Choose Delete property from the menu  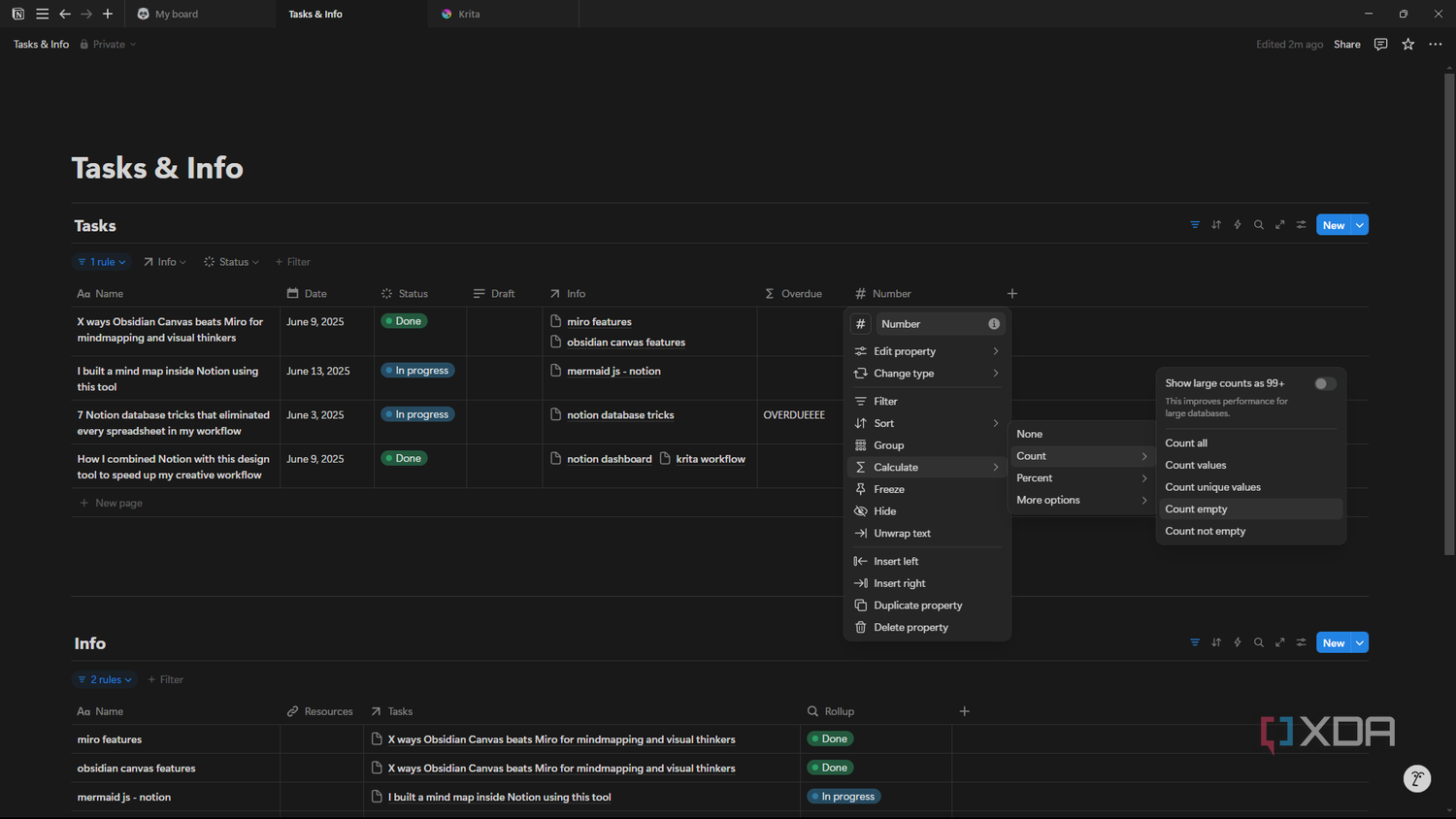[x=927, y=628]
